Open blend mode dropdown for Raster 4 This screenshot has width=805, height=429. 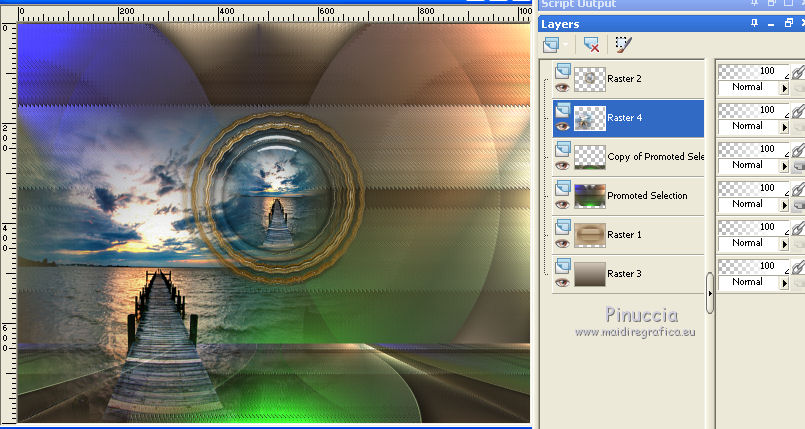[784, 127]
